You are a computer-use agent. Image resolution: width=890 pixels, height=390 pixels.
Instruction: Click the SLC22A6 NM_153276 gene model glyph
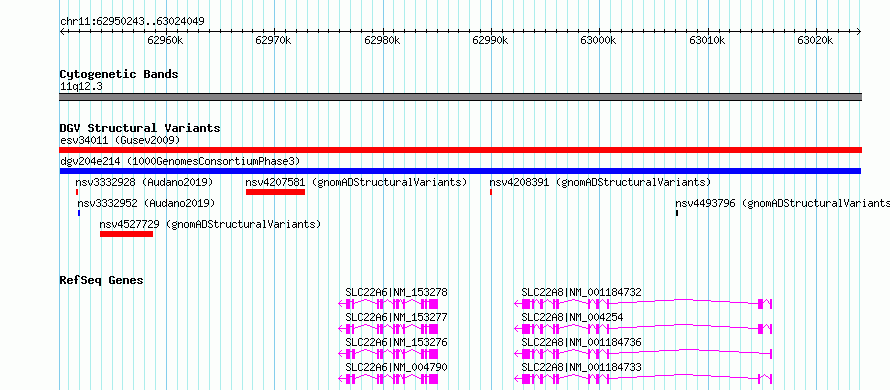coord(388,354)
